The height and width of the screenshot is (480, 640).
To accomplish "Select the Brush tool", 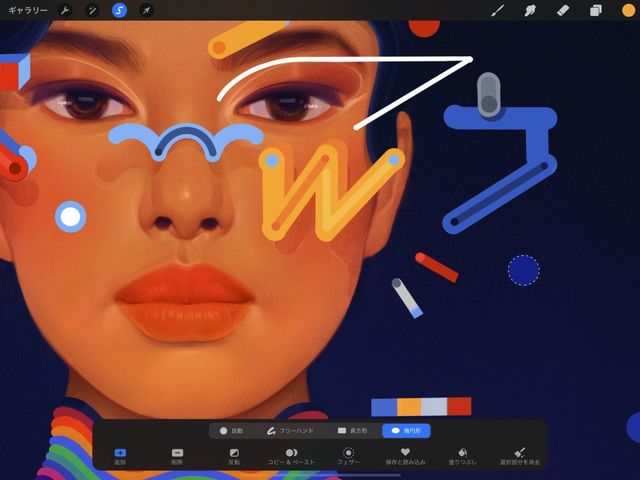I will tap(497, 10).
